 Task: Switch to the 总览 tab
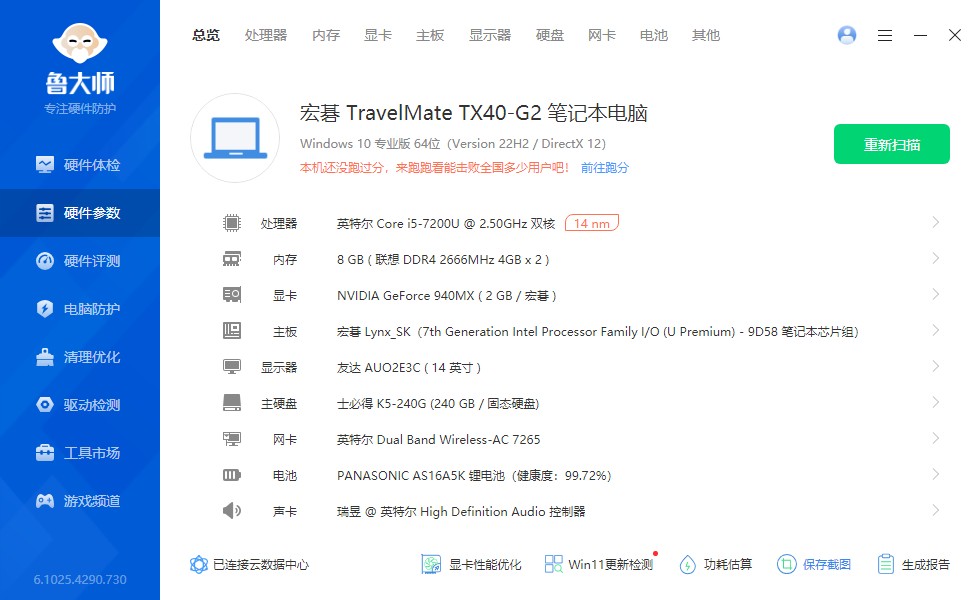click(x=206, y=36)
